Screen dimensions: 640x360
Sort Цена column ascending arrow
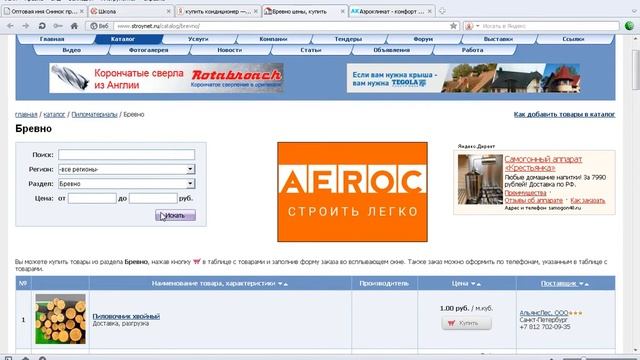pyautogui.click(x=479, y=284)
